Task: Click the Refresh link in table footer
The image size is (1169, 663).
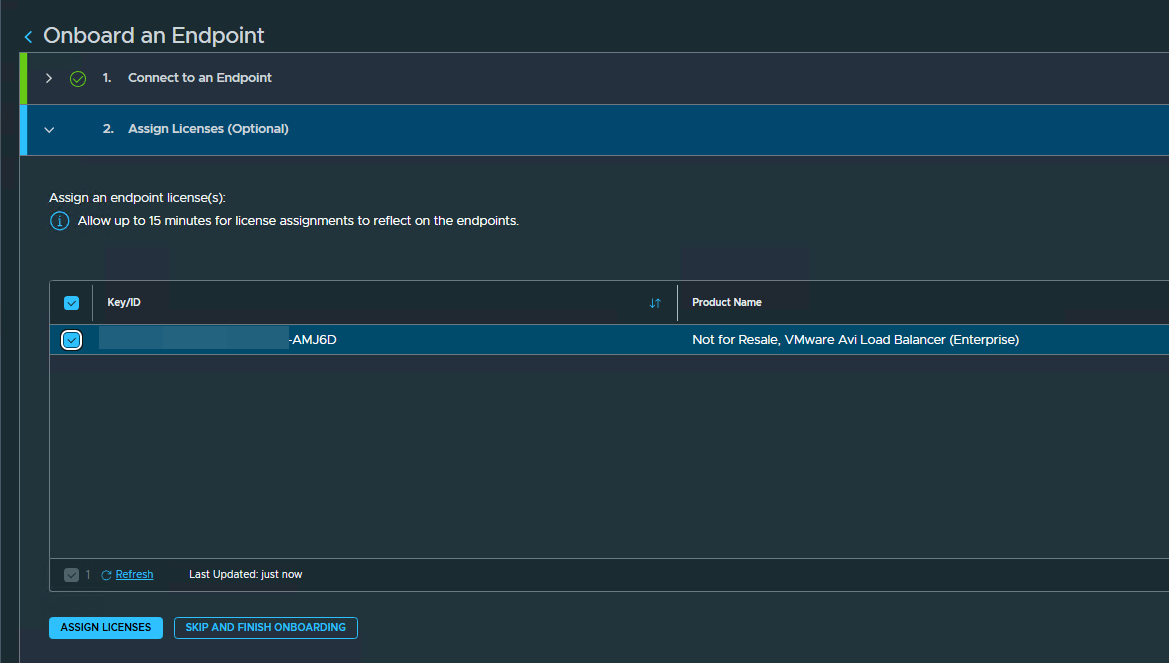Action: (x=134, y=574)
